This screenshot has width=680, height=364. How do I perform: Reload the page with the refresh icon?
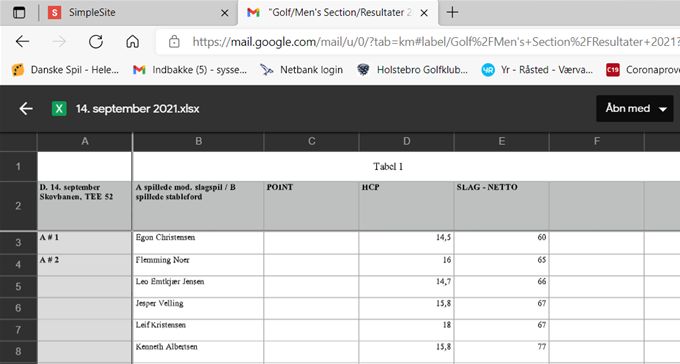[95, 42]
